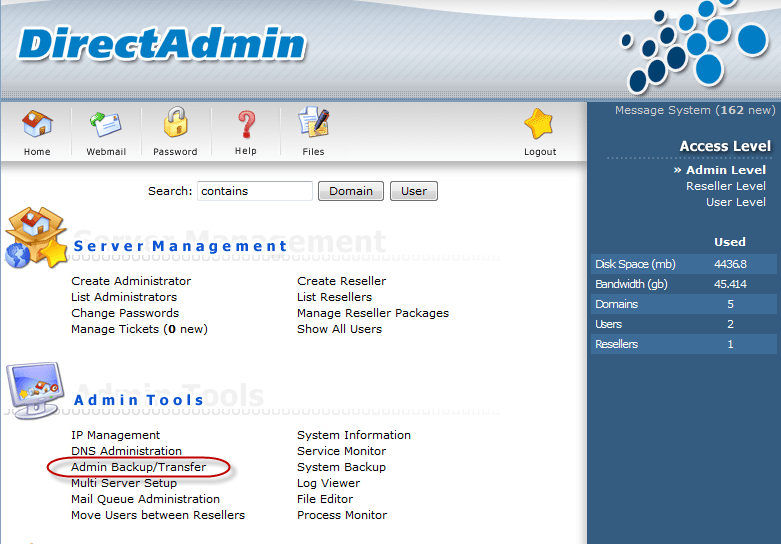
Task: Open Message System notifications link
Action: [x=694, y=110]
